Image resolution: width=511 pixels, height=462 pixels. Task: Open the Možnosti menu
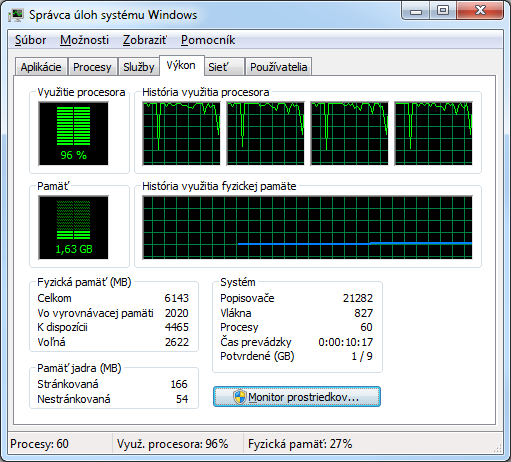click(x=84, y=40)
